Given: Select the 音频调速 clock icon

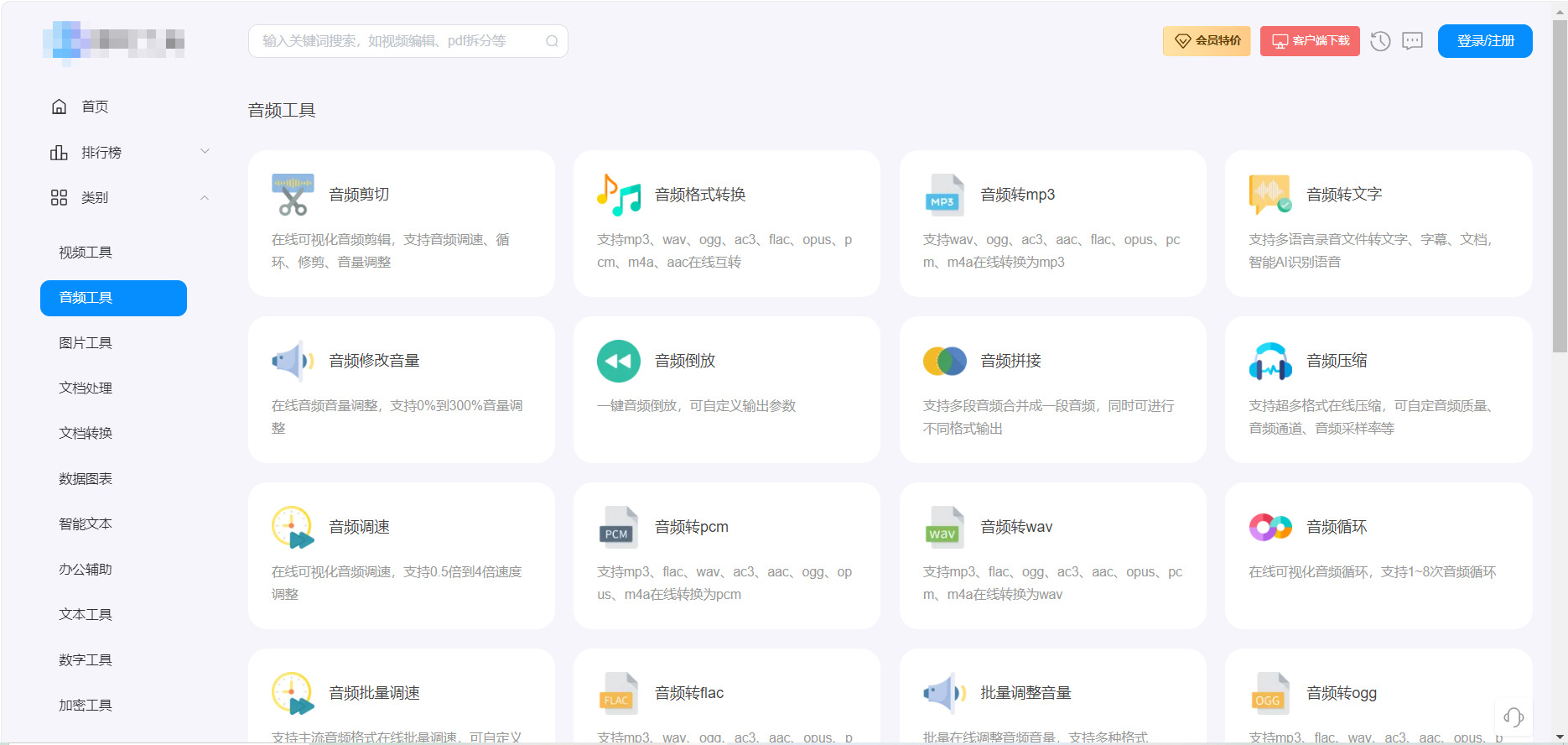Looking at the screenshot, I should tap(293, 527).
